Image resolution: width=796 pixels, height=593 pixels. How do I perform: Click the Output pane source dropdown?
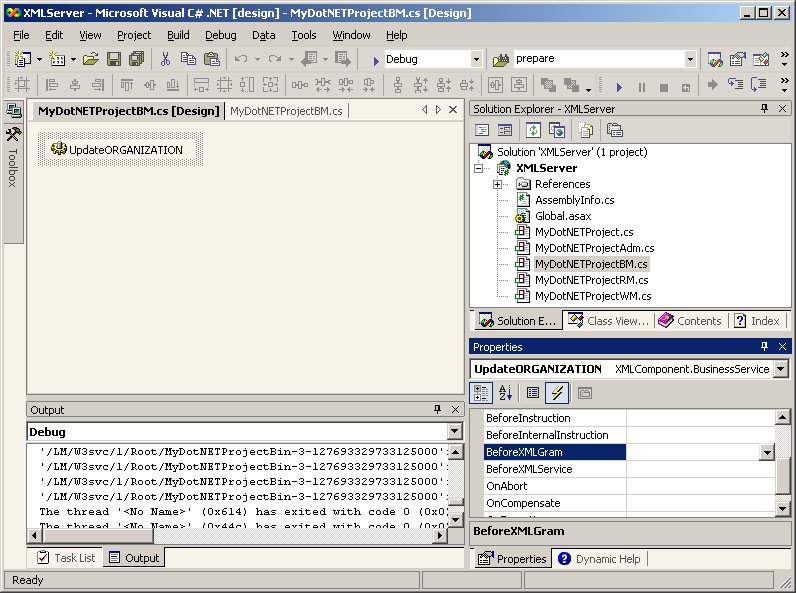pyautogui.click(x=454, y=432)
